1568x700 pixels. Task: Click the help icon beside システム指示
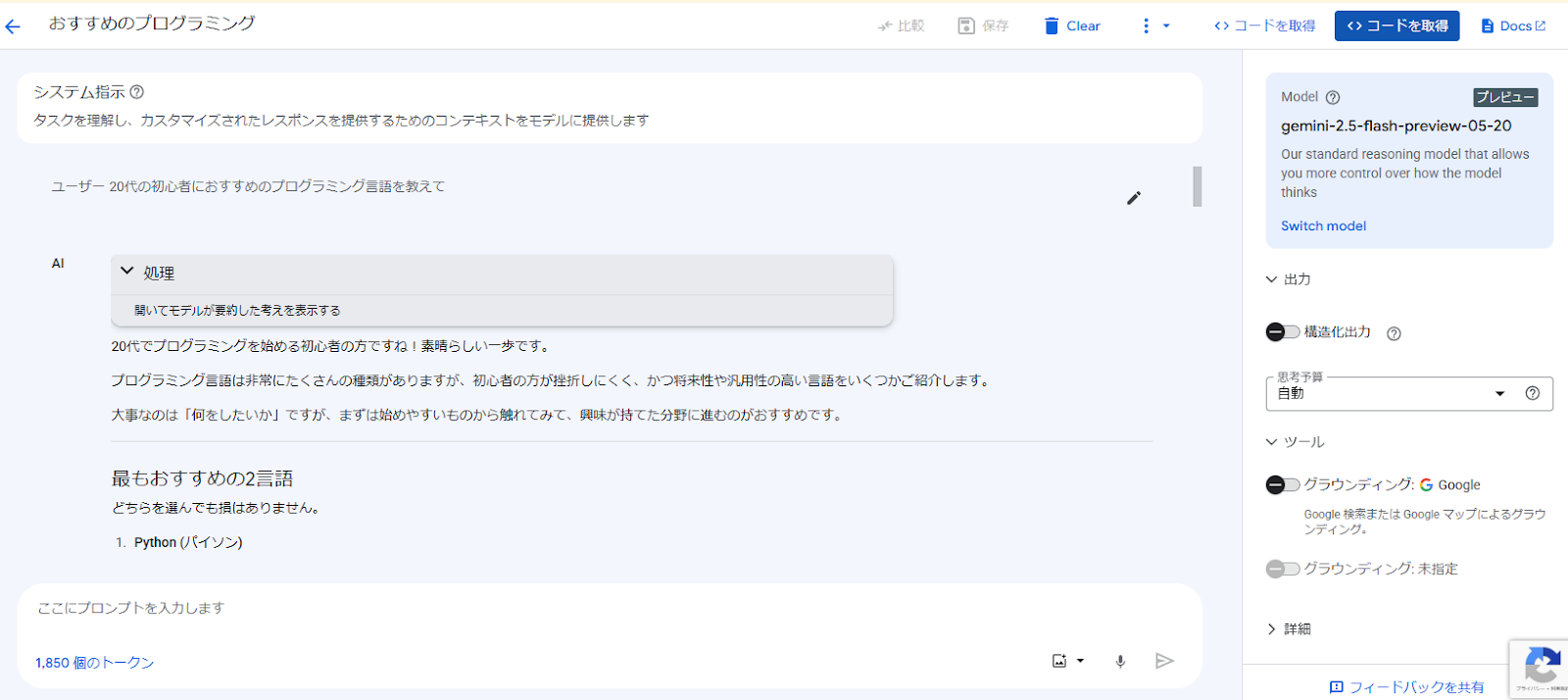[137, 92]
